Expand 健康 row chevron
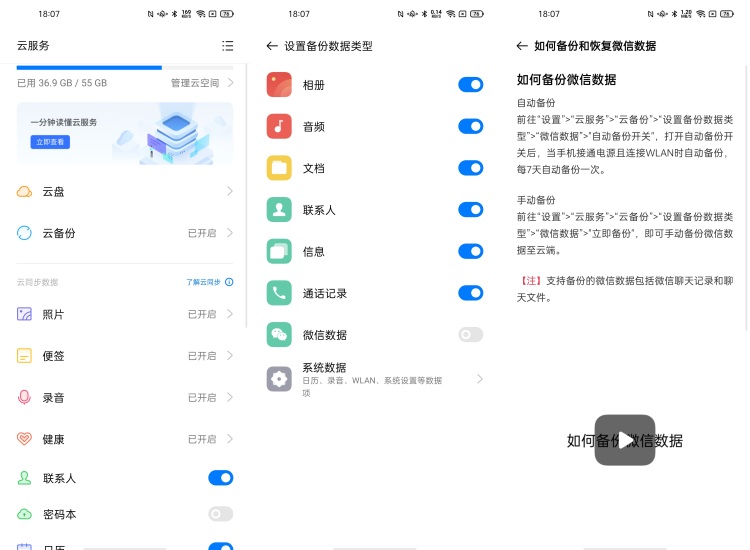The width and height of the screenshot is (750, 550). click(230, 439)
